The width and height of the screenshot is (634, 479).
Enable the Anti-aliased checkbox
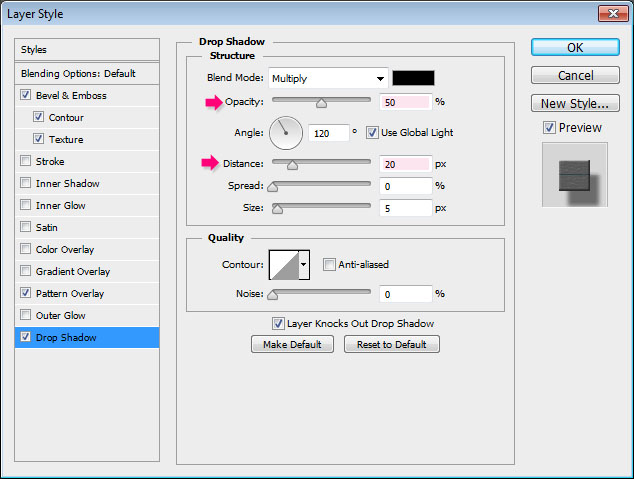pos(329,264)
